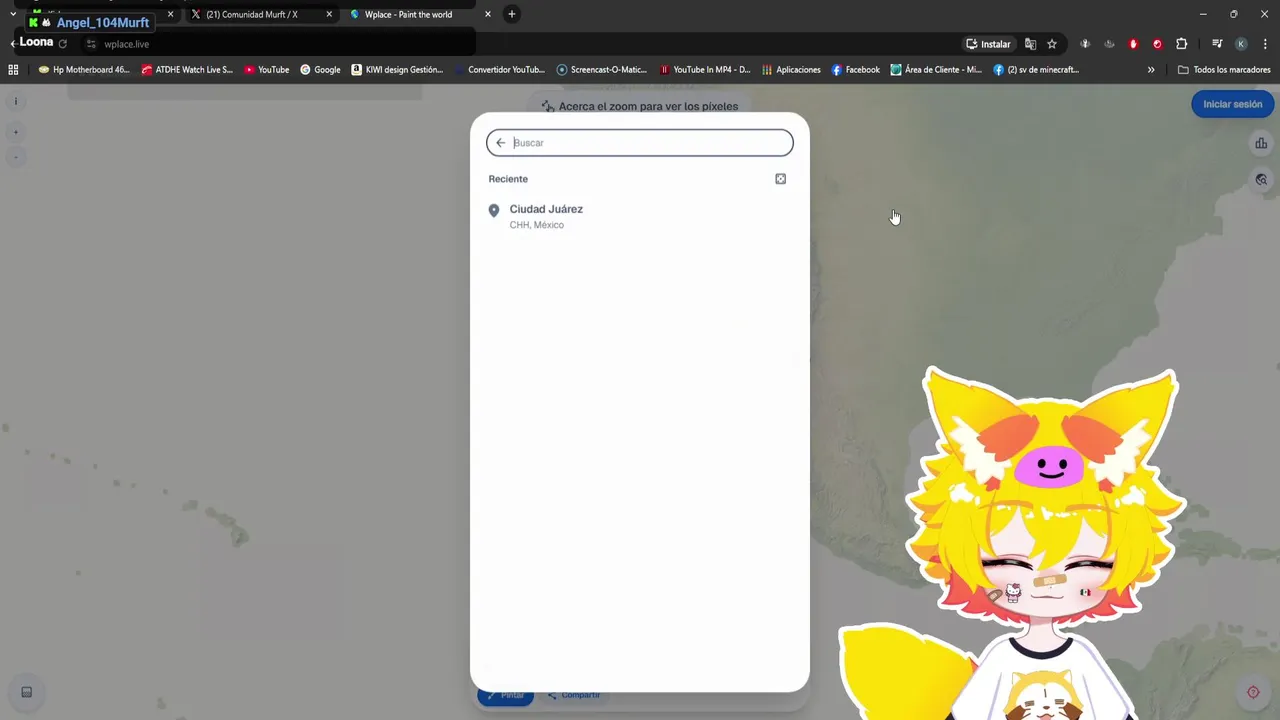Reload the page with the refresh icon
This screenshot has width=1280, height=720.
coord(63,44)
